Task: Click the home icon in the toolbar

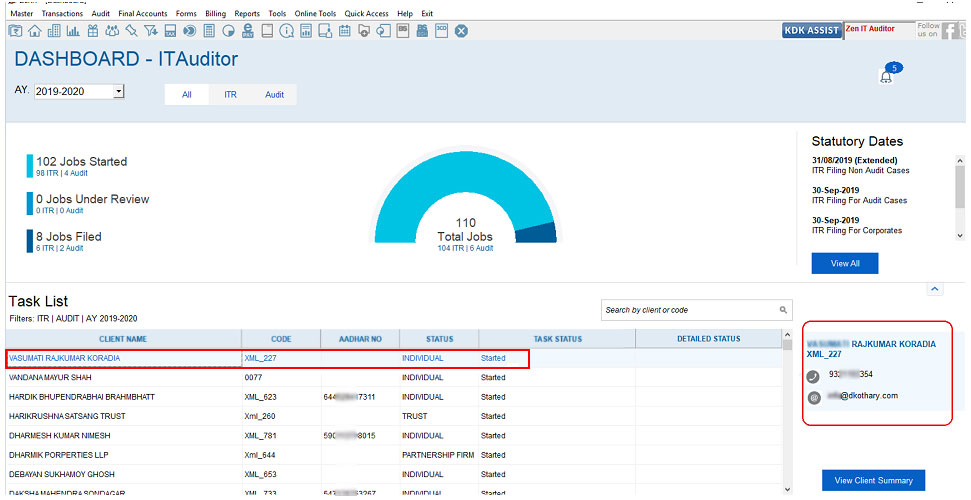Action: click(x=35, y=31)
